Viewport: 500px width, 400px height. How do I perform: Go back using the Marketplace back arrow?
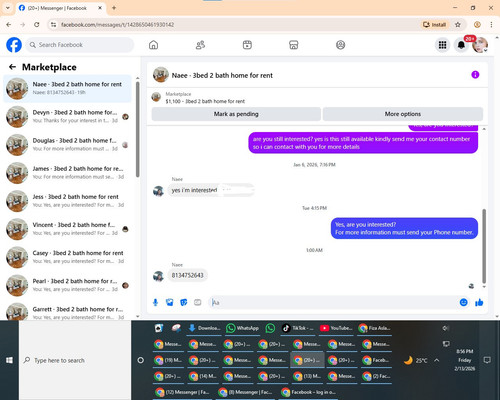(x=12, y=67)
